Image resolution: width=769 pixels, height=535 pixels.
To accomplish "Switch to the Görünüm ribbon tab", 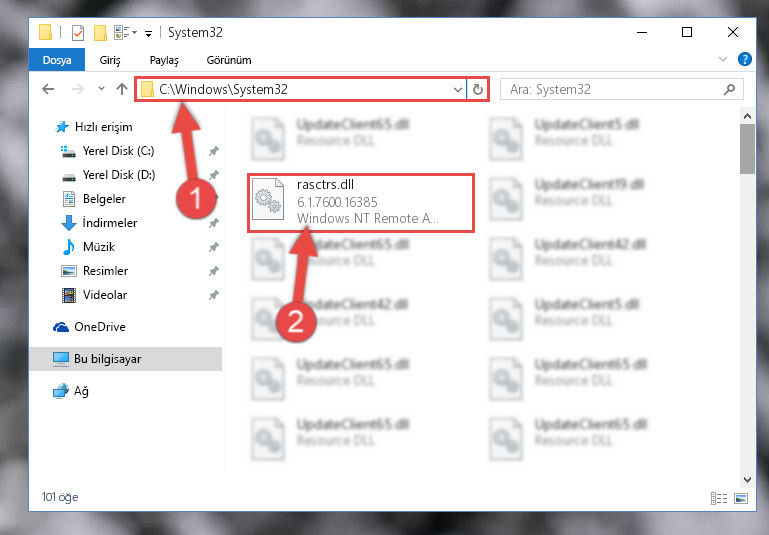I will click(x=229, y=60).
